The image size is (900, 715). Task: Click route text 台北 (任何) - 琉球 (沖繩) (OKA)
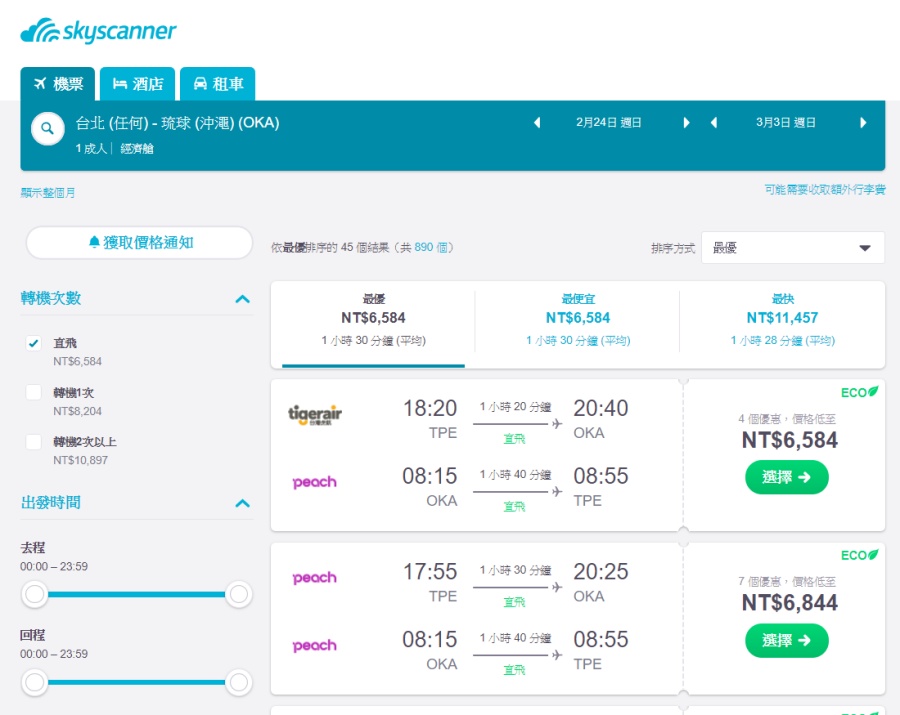(x=177, y=123)
